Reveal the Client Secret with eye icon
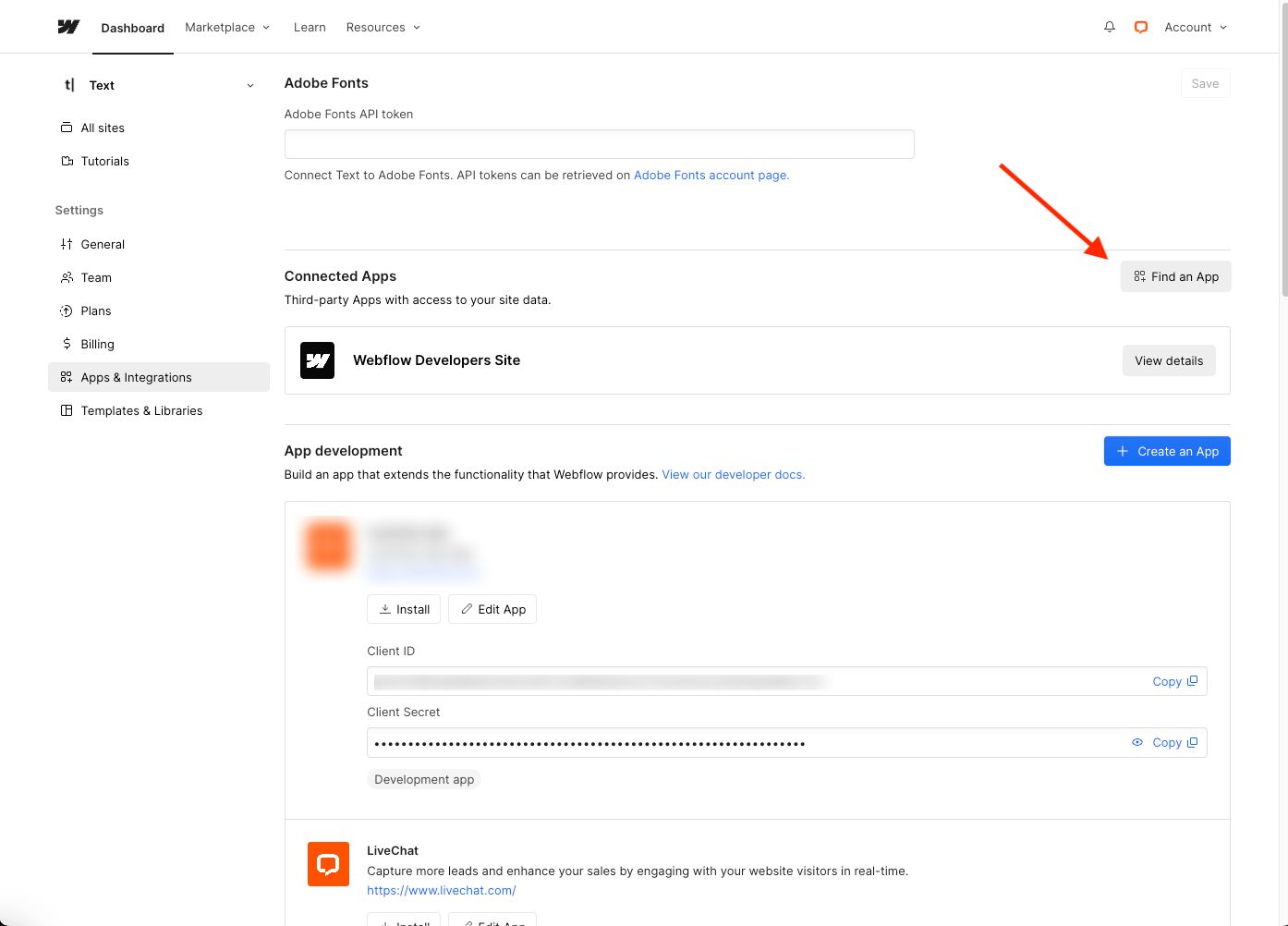The width and height of the screenshot is (1288, 926). [1137, 742]
